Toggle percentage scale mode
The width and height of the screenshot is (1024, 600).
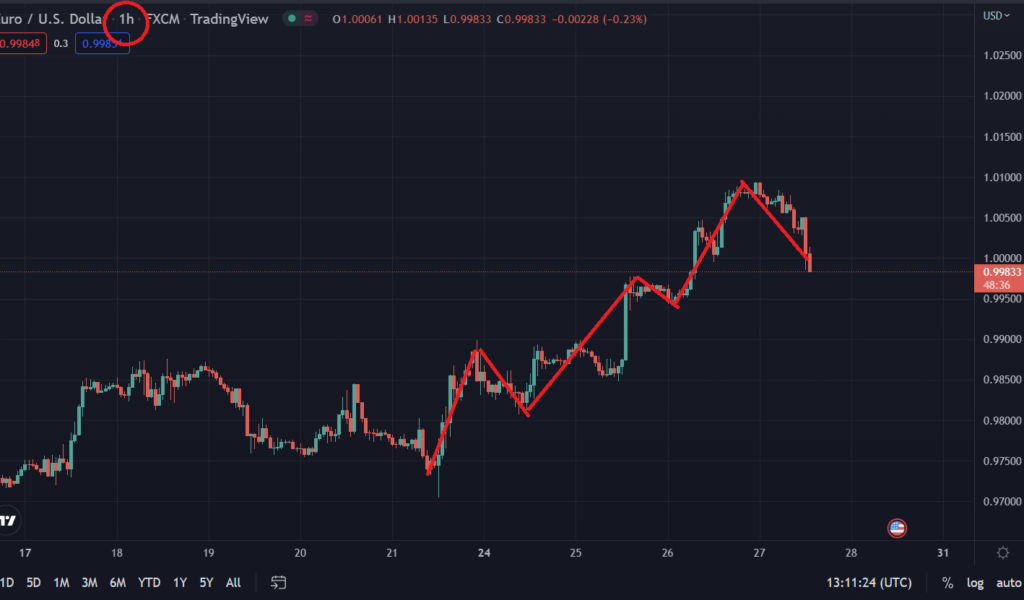946,582
